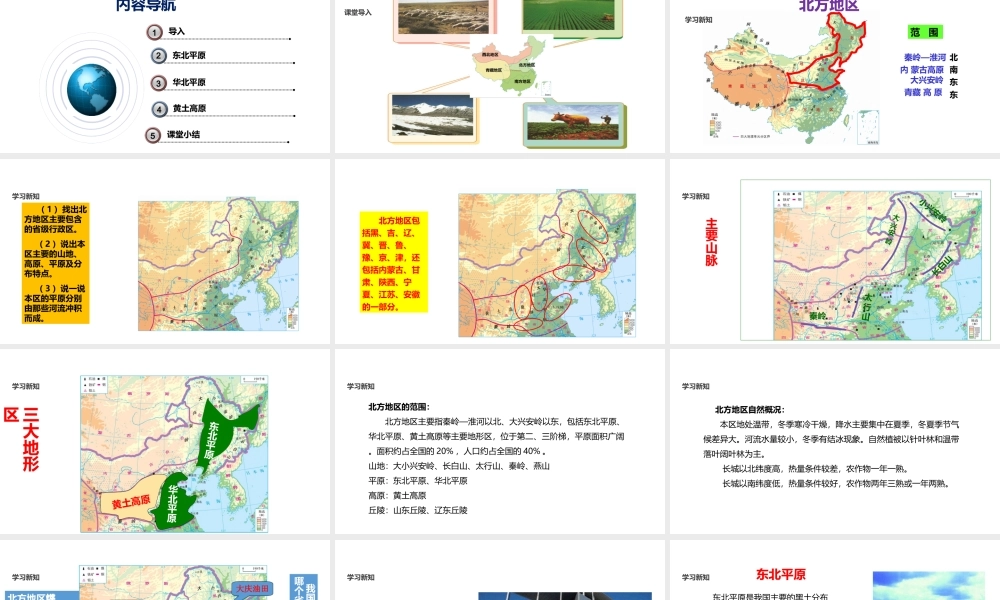The height and width of the screenshot is (600, 1000).
Task: Click numbered circle 1 beside 导入
Action: 154,32
